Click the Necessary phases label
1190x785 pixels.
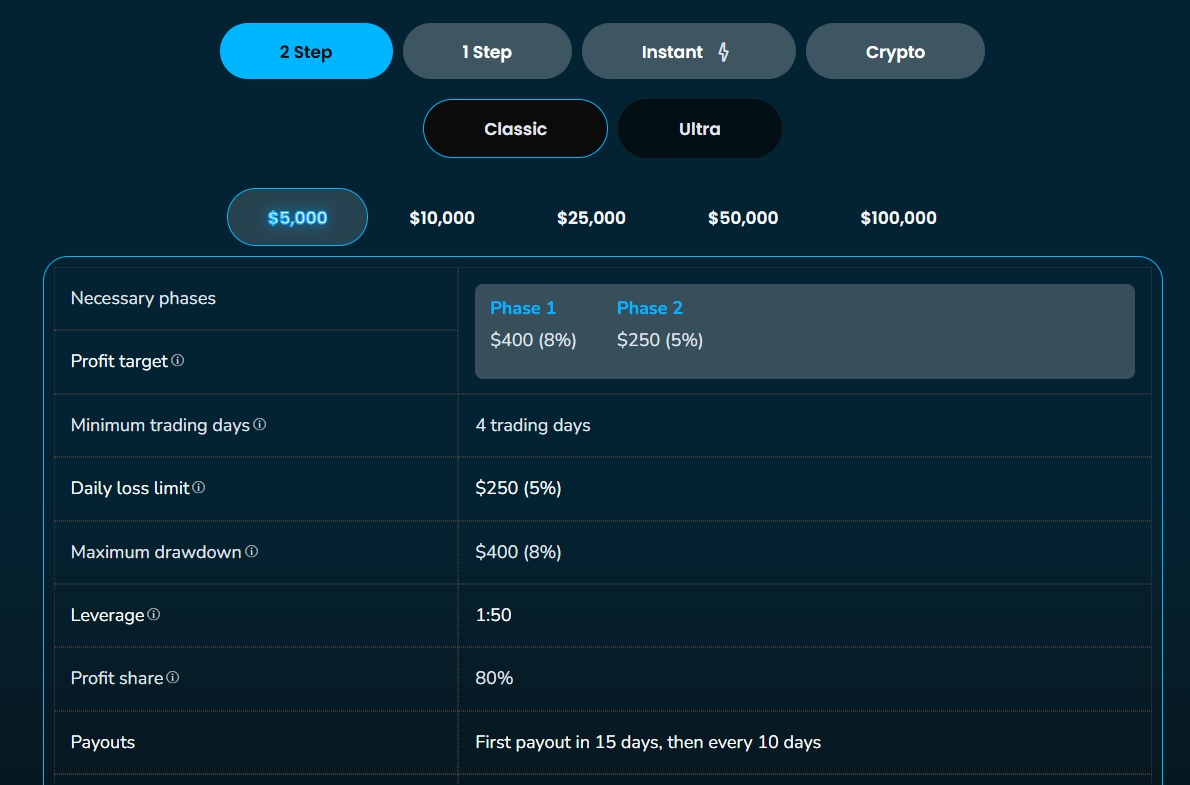pos(143,298)
